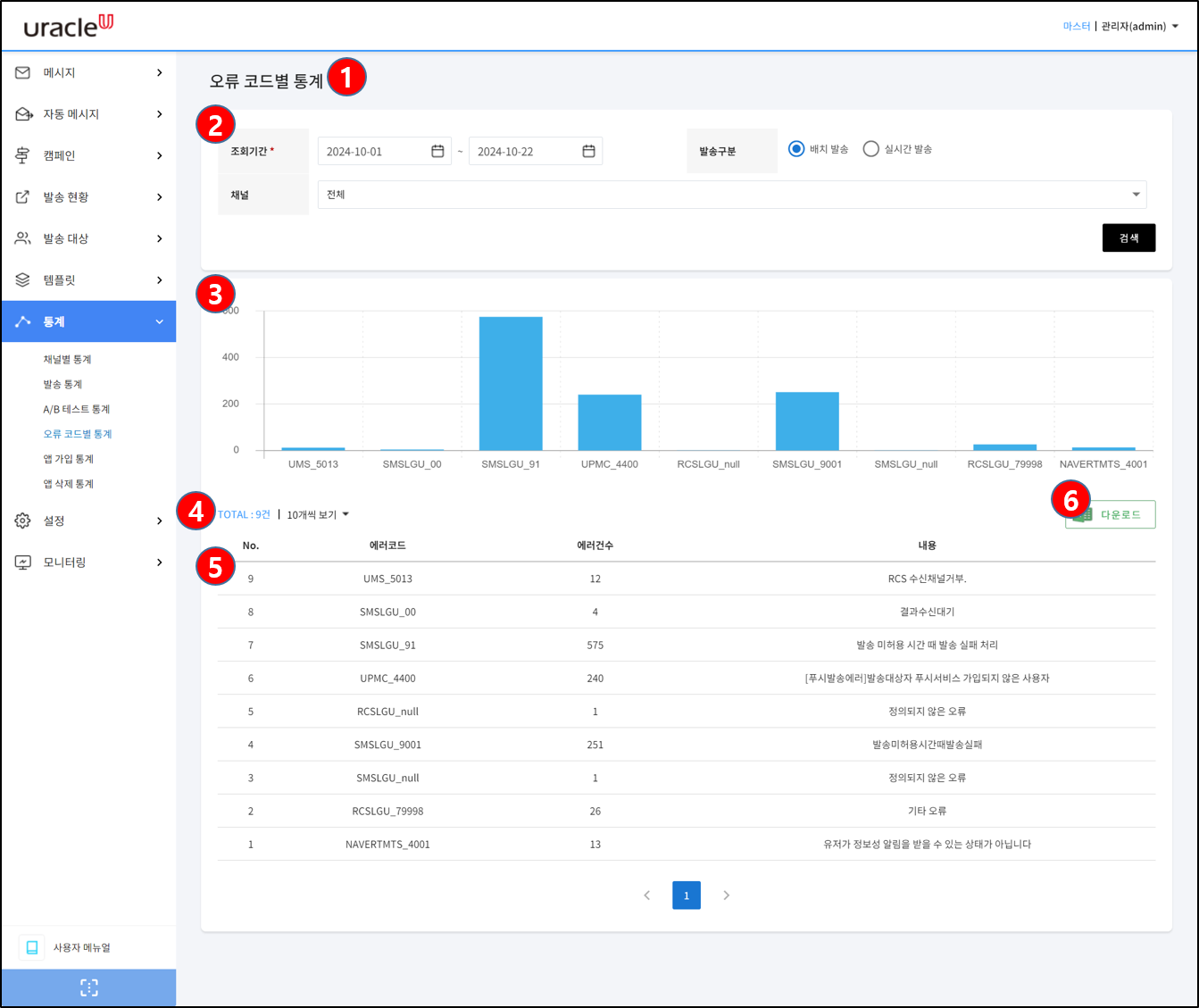Click the SMSLGU_91 bar in chart
Screen dimensions: 1199x1008
[511, 384]
